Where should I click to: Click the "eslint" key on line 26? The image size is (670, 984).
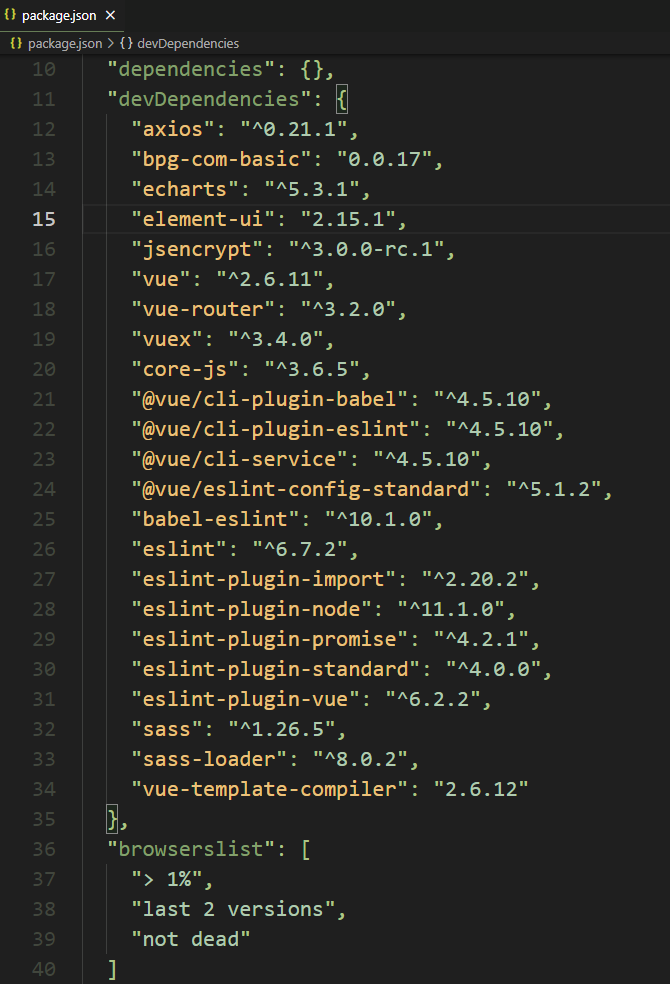tap(179, 550)
